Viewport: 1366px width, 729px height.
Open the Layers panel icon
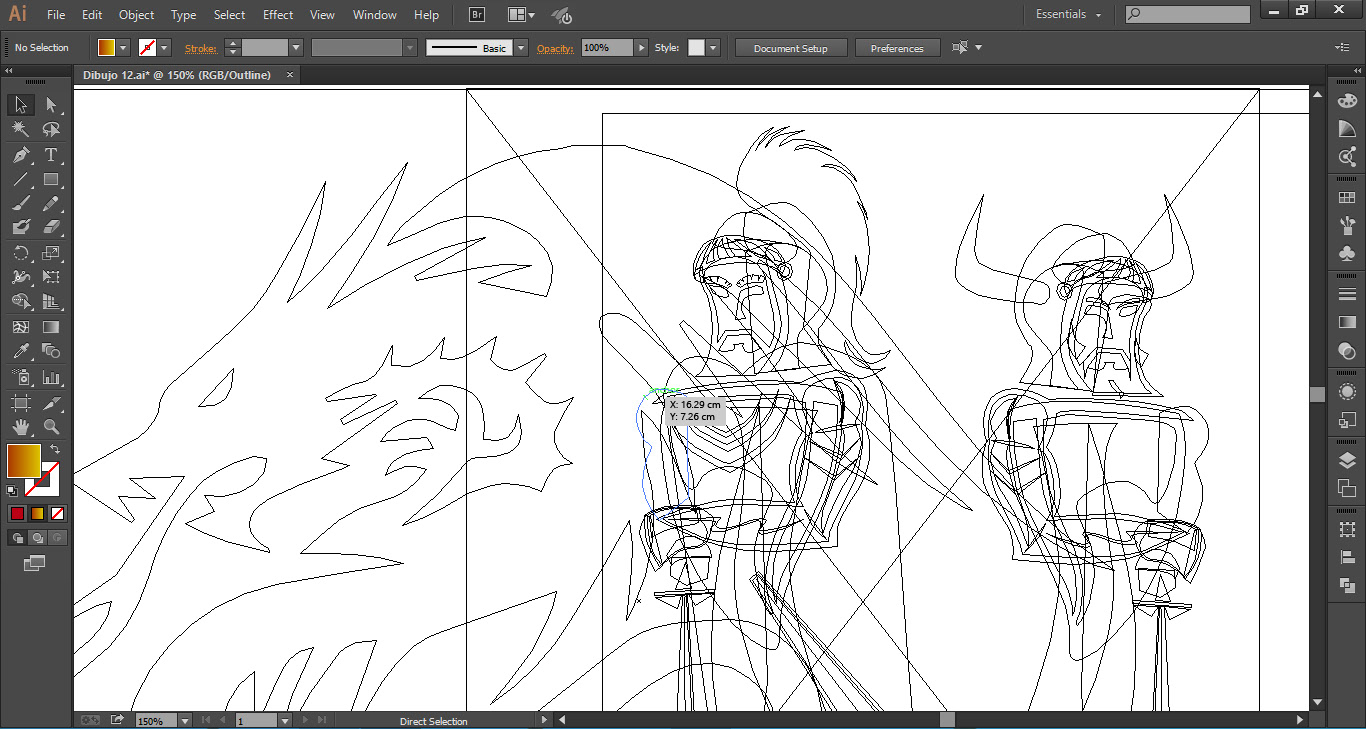(1347, 461)
